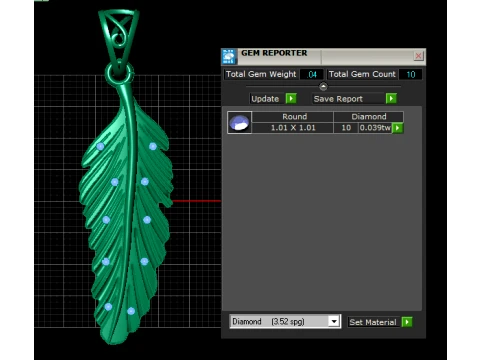Viewport: 480px width, 360px height.
Task: Click the green arrow next to Set Material
Action: tap(407, 322)
